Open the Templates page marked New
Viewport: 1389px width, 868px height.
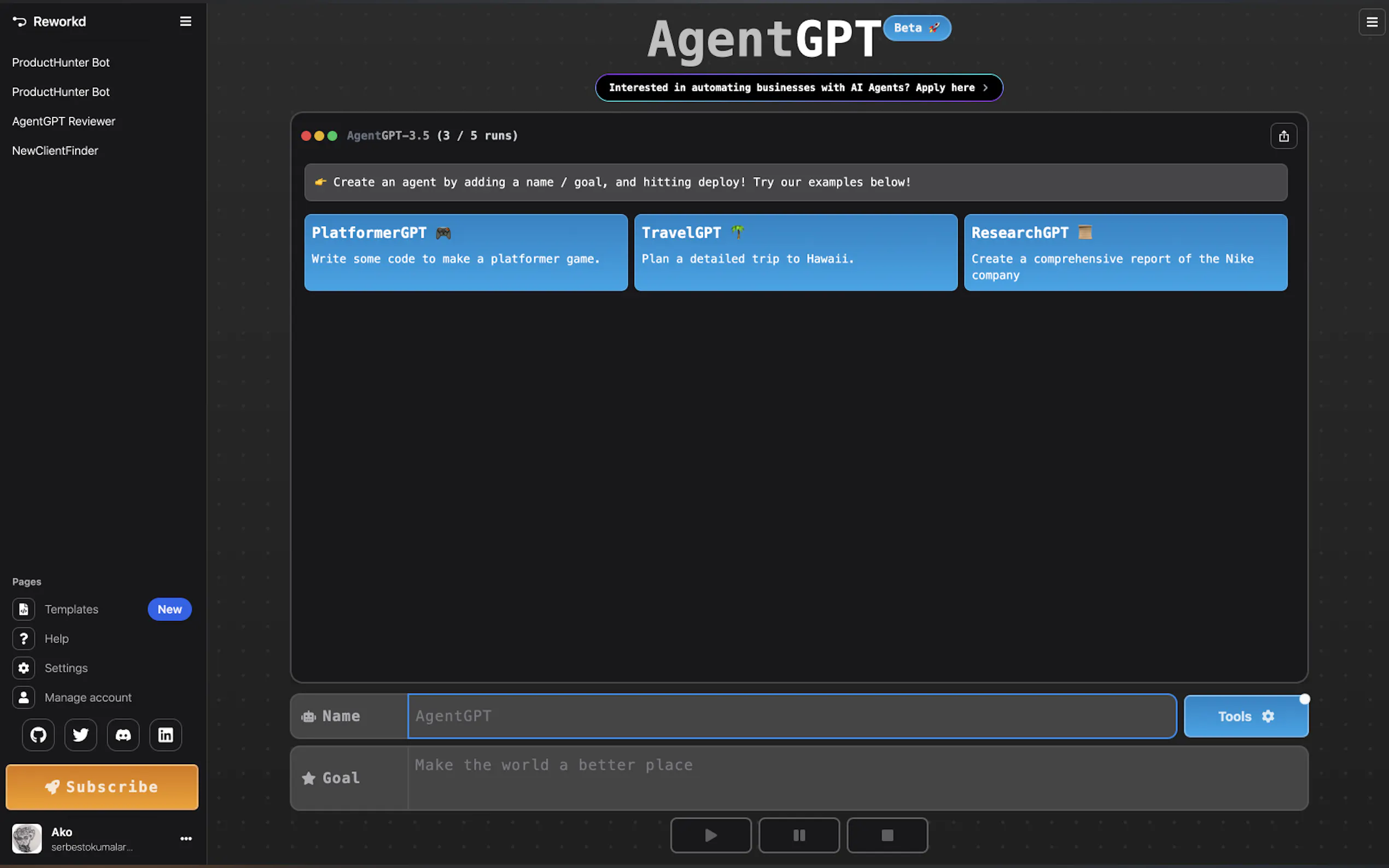pos(71,609)
